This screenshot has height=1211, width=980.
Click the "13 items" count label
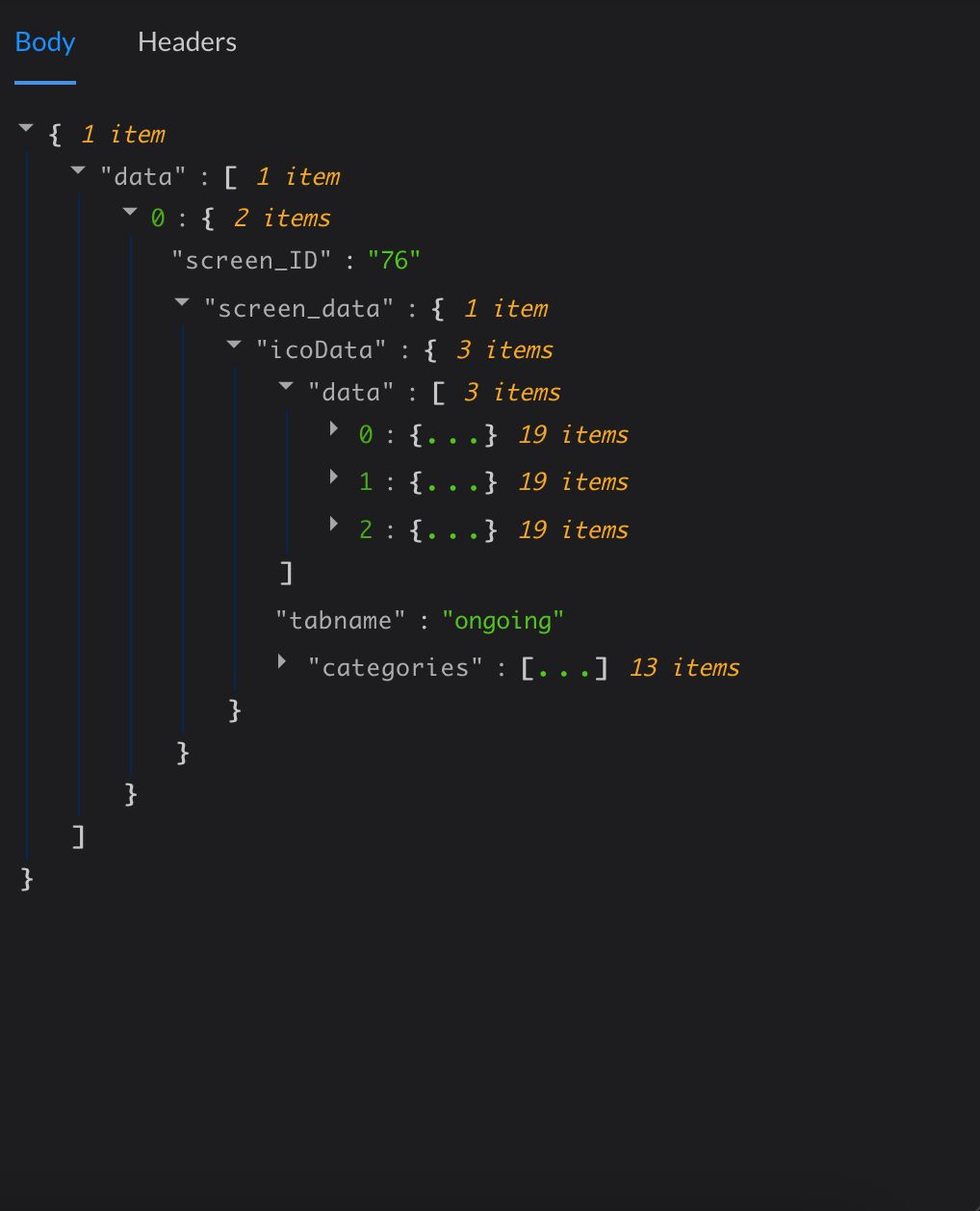tap(684, 667)
